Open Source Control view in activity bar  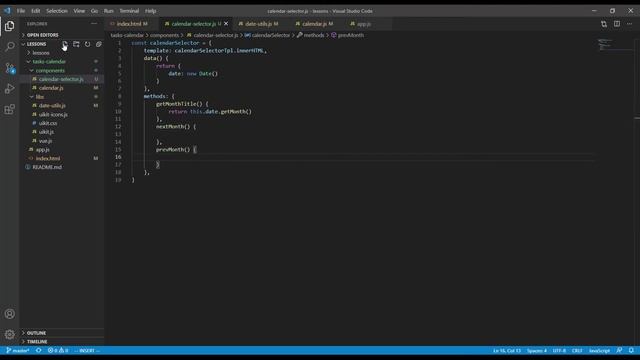tap(9, 68)
